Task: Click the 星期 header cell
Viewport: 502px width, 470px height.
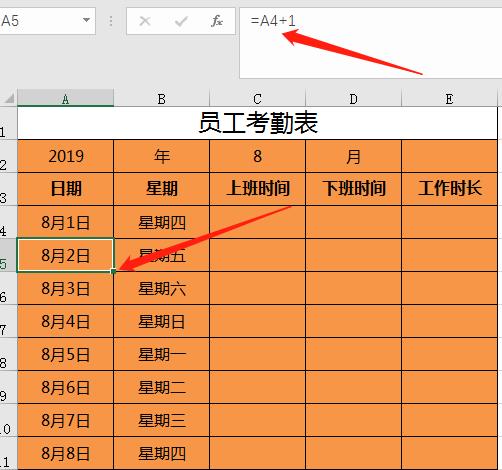Action: click(161, 189)
